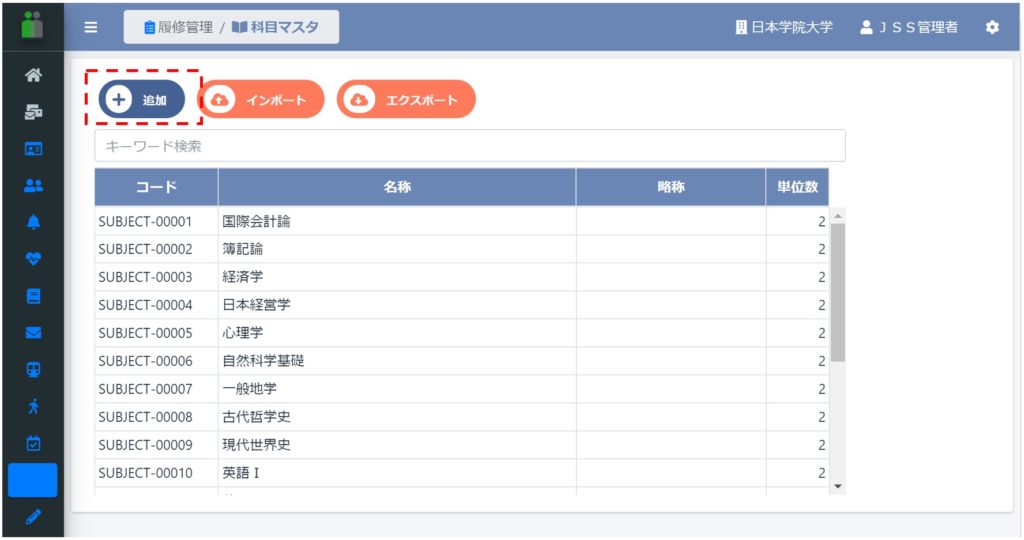Click the 履修管理 breadcrumb item
This screenshot has height=540, width=1024.
178,27
